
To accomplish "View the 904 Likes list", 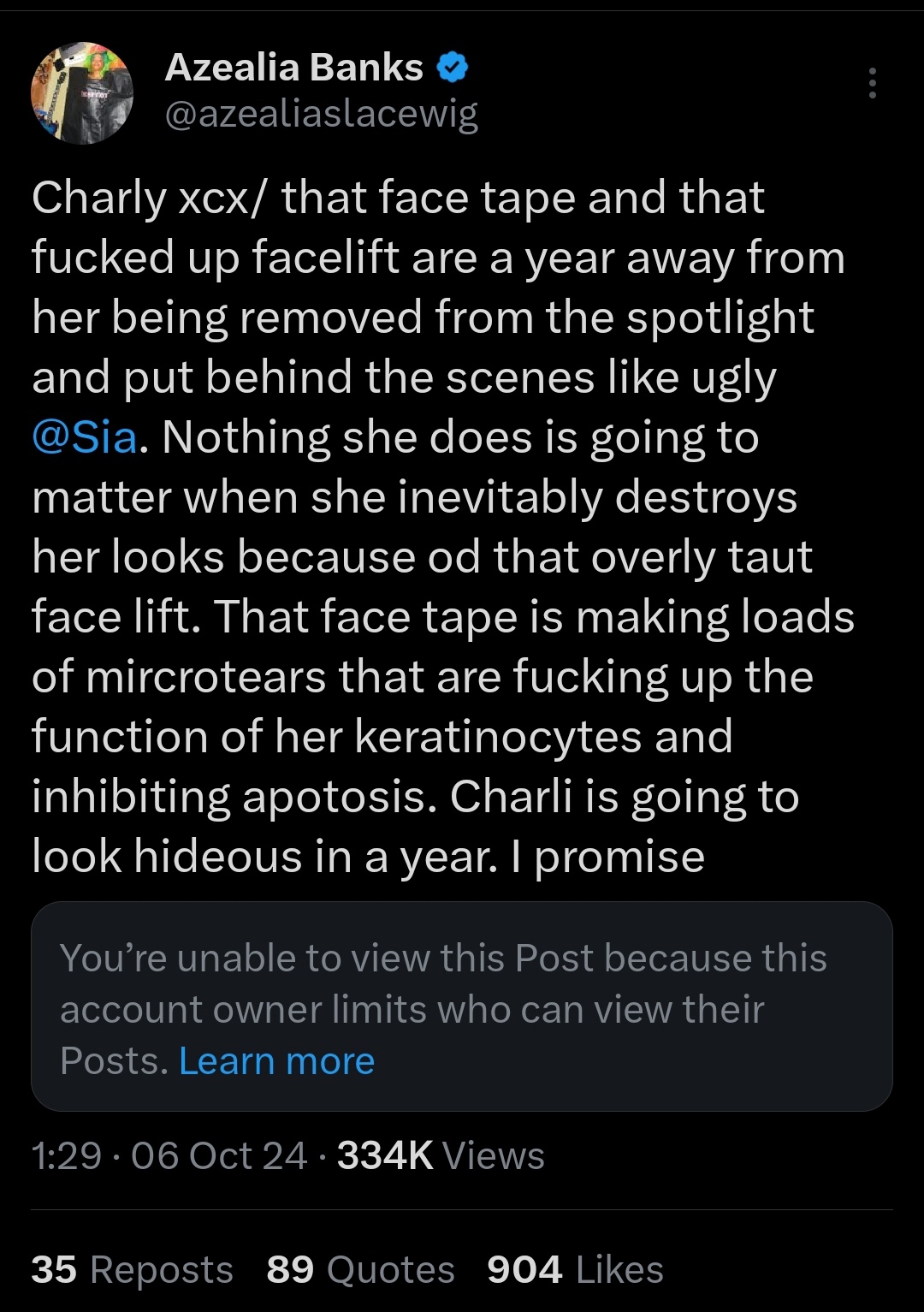I will pyautogui.click(x=575, y=1269).
